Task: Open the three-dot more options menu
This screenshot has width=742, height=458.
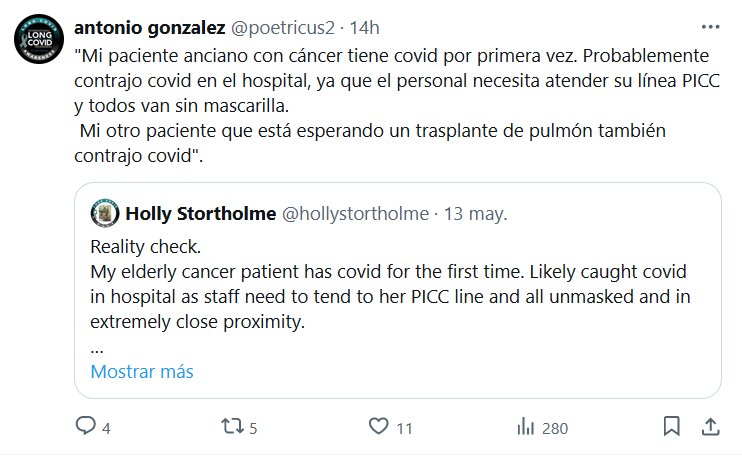Action: (x=709, y=27)
